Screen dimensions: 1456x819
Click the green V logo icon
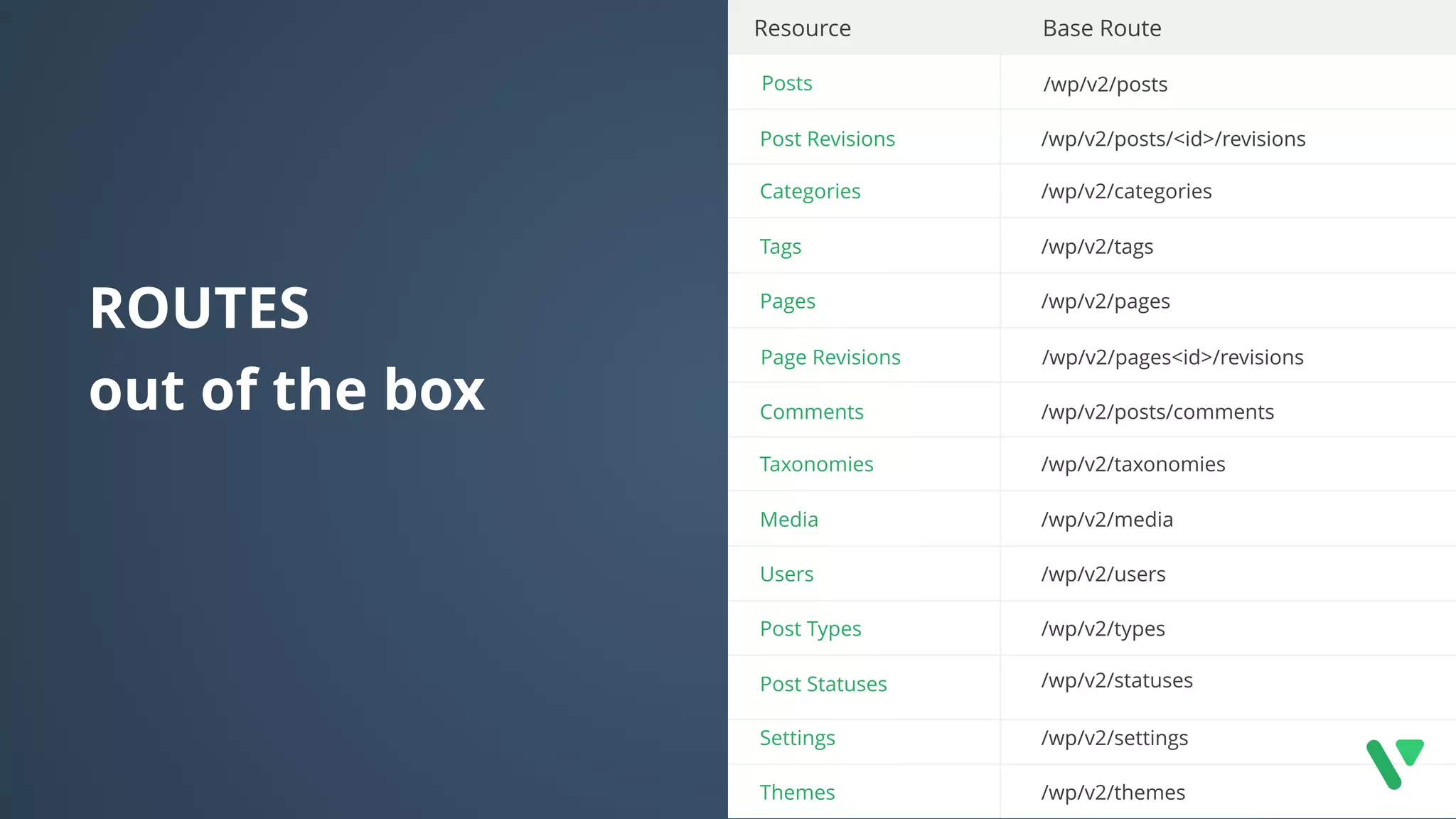[1395, 764]
